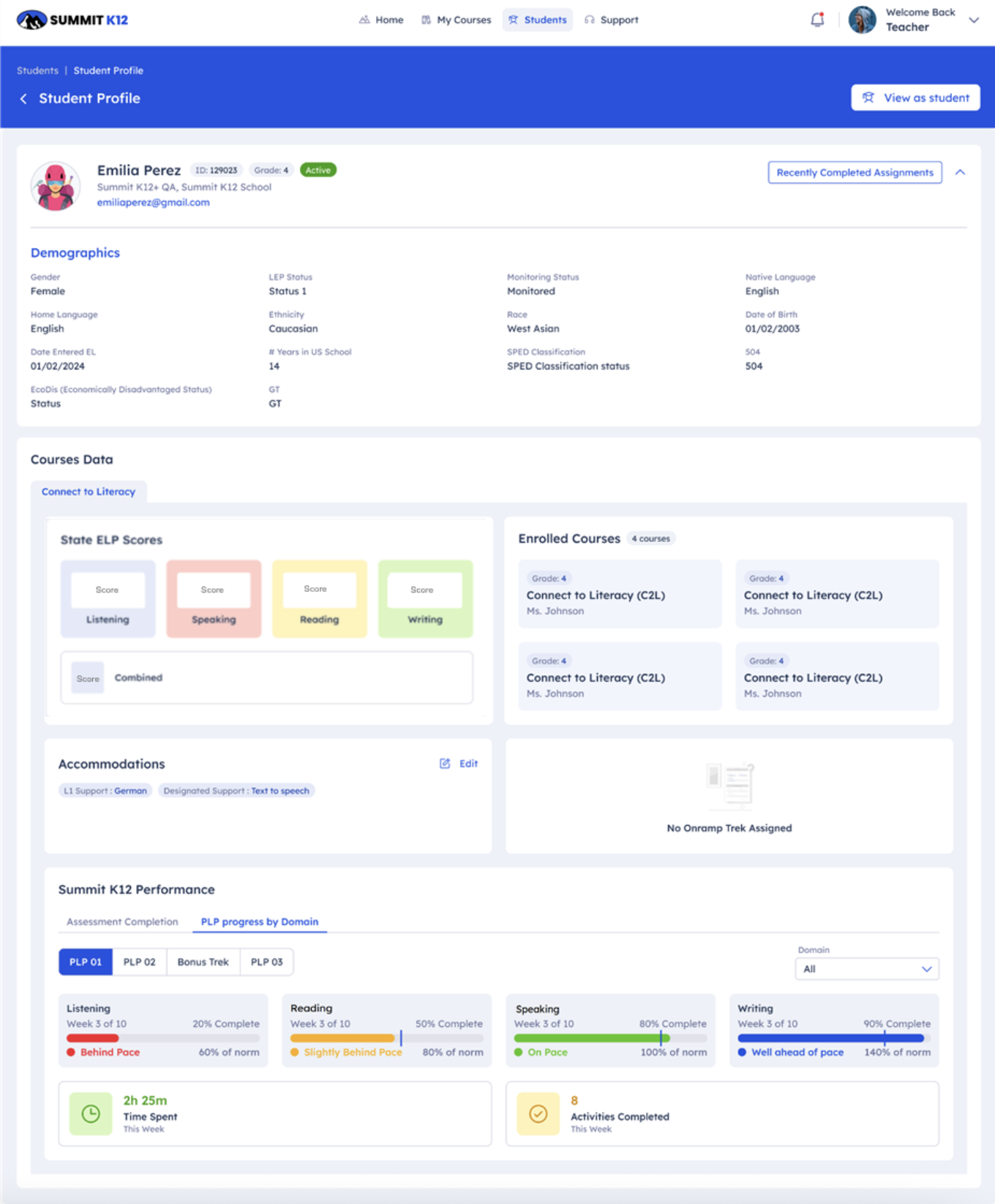Click Emilia Perez's avatar picture
Viewport: 995px width, 1204px height.
tap(56, 186)
